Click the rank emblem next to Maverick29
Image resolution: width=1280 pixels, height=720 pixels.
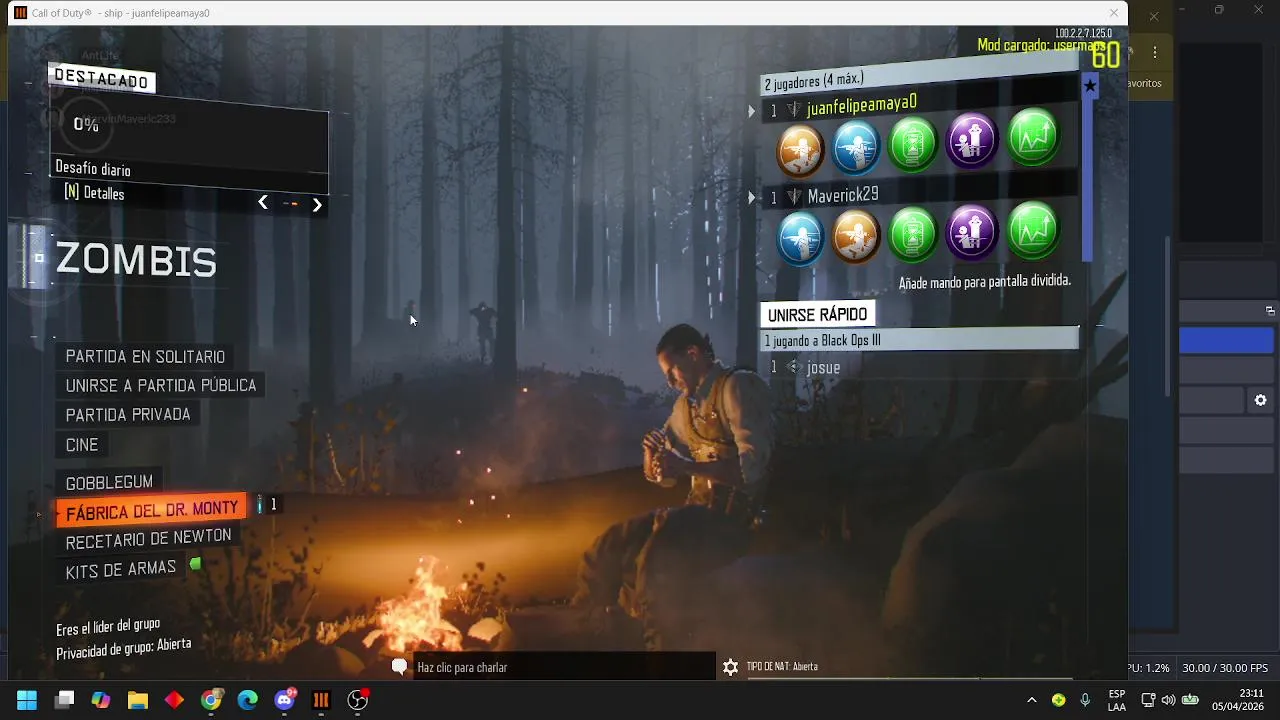[x=794, y=197]
